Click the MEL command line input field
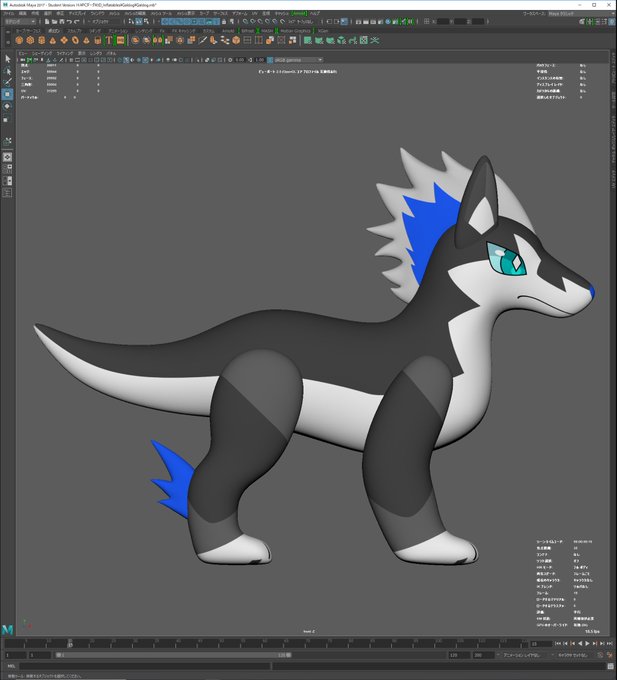The image size is (617, 680). (145, 666)
